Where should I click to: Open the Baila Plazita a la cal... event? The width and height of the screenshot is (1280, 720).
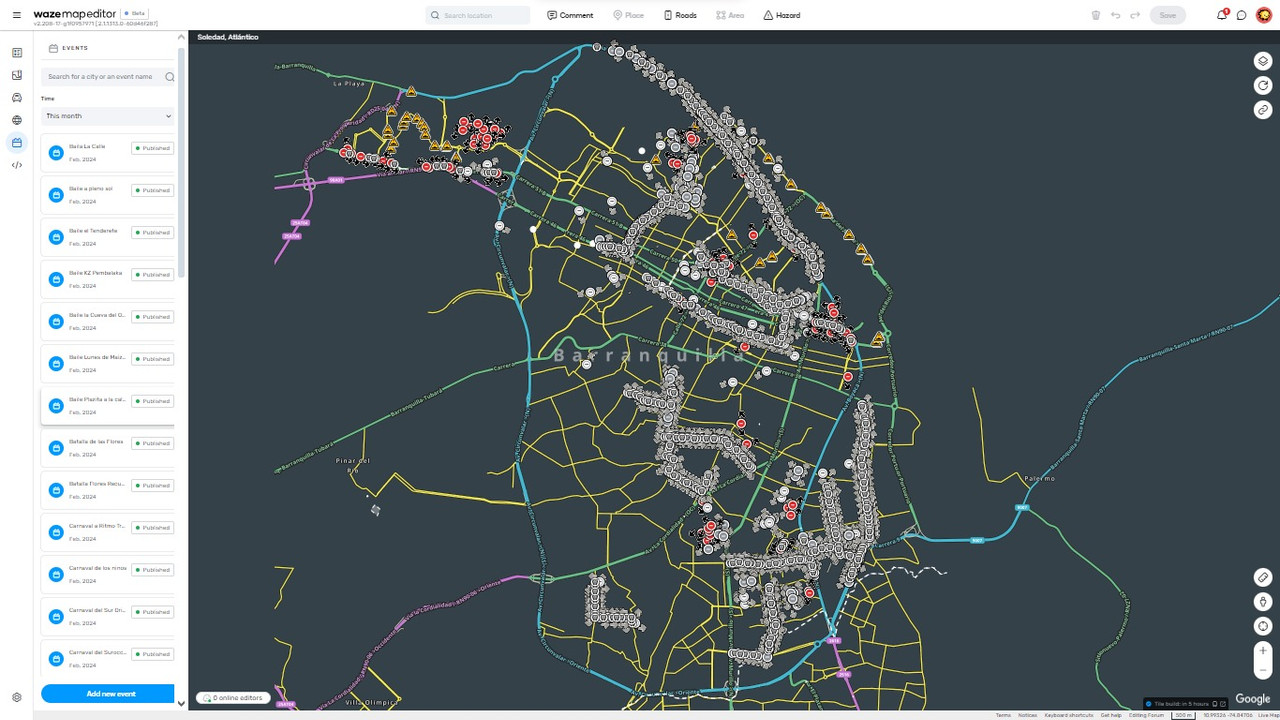tap(108, 405)
